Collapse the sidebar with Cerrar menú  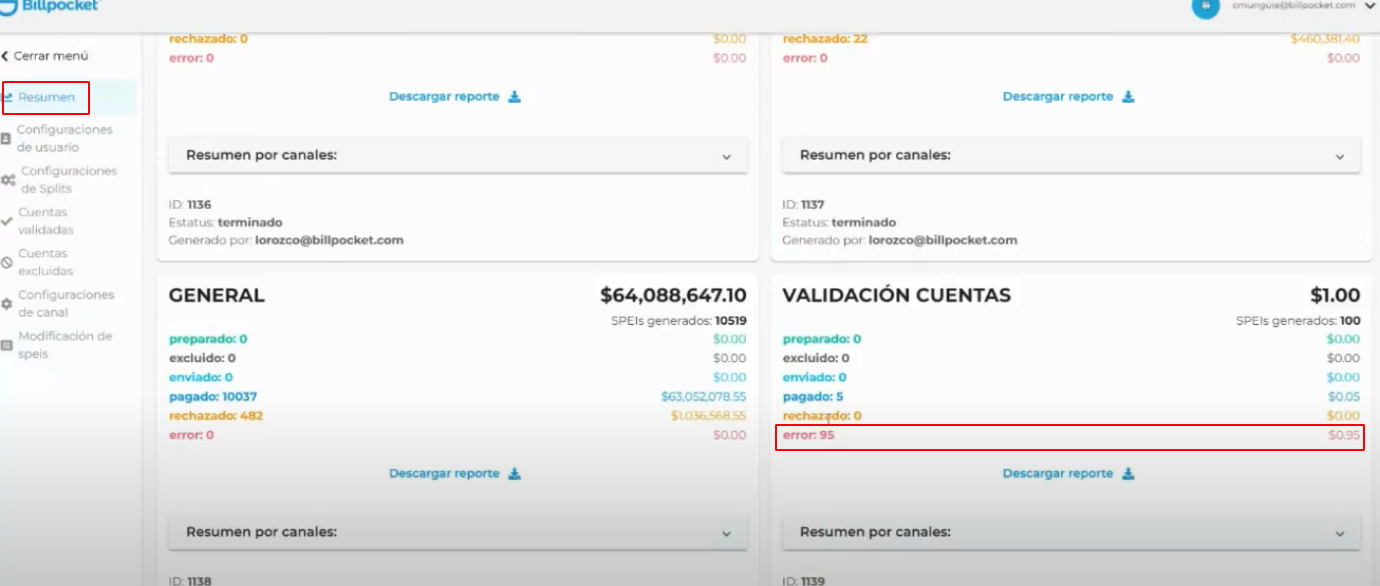(x=45, y=56)
